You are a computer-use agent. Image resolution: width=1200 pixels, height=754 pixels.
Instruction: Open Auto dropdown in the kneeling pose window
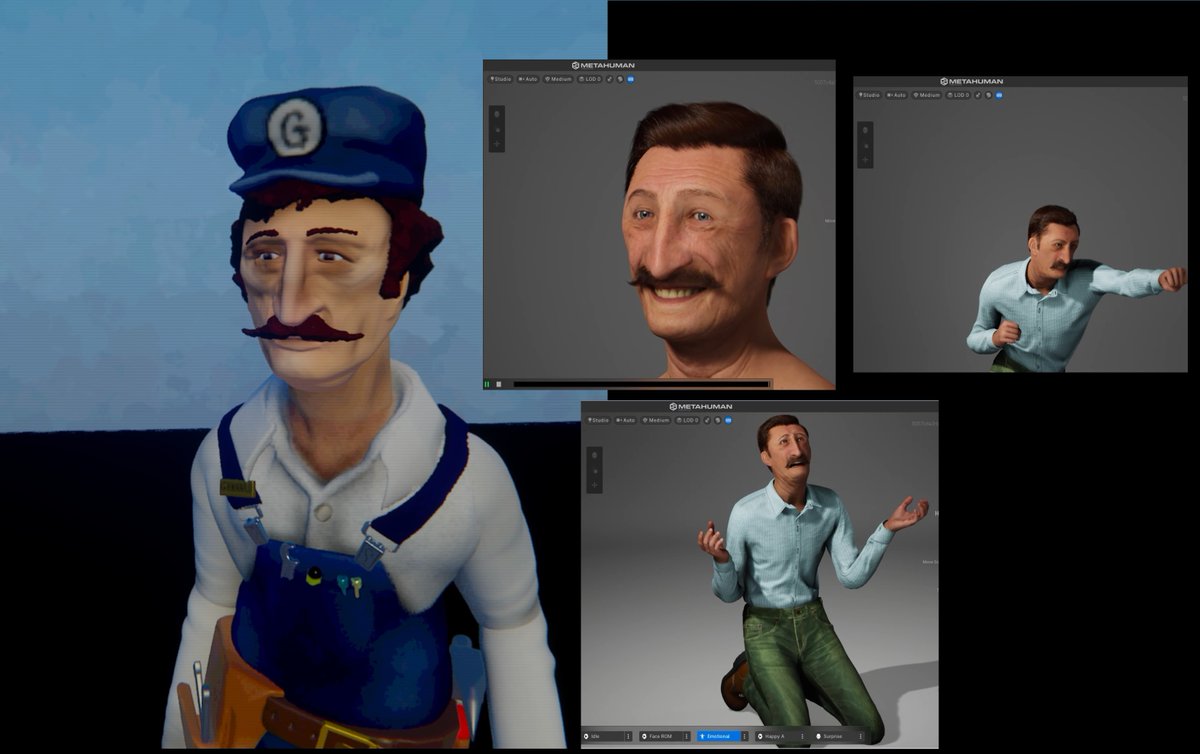(x=625, y=420)
